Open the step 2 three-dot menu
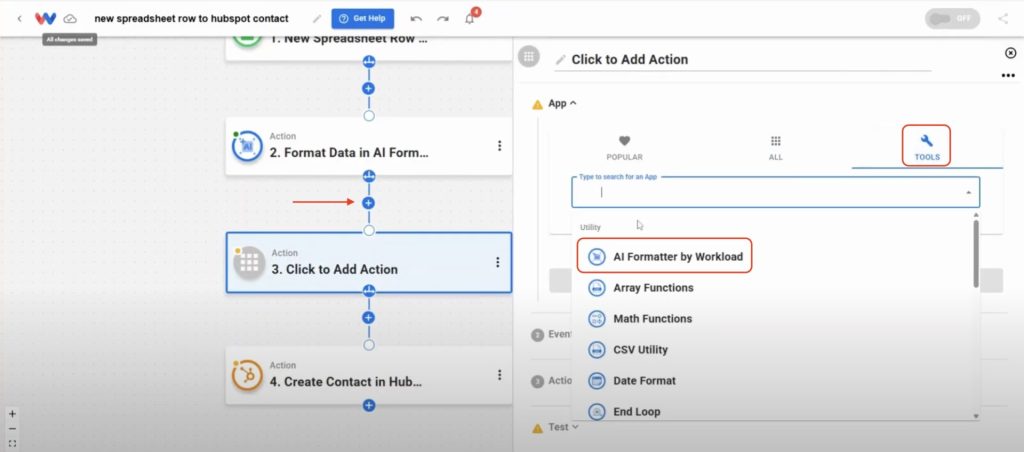Screen dimensions: 1024x452 [x=500, y=146]
